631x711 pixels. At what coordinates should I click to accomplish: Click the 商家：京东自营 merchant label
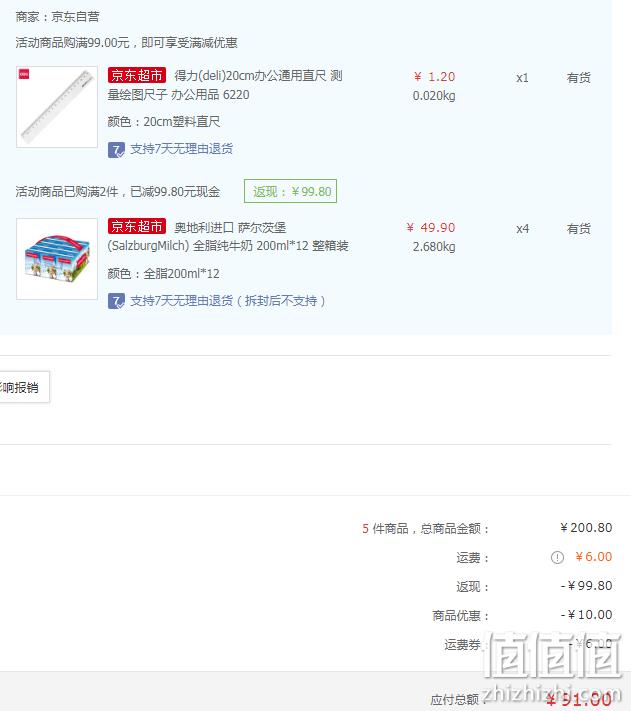[x=57, y=17]
